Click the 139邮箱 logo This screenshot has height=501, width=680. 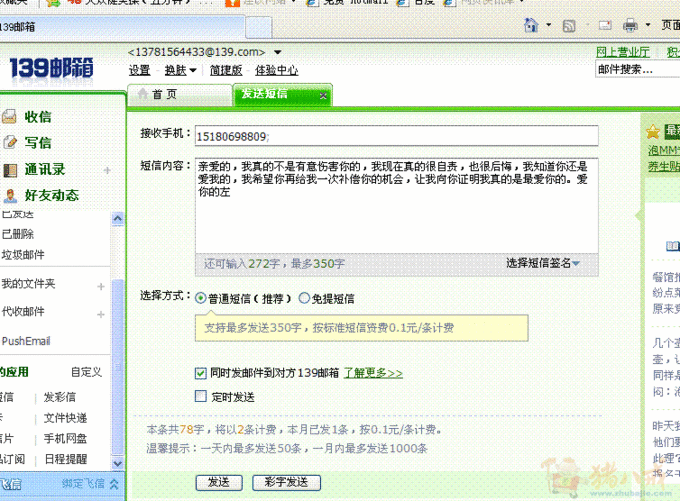coord(51,68)
